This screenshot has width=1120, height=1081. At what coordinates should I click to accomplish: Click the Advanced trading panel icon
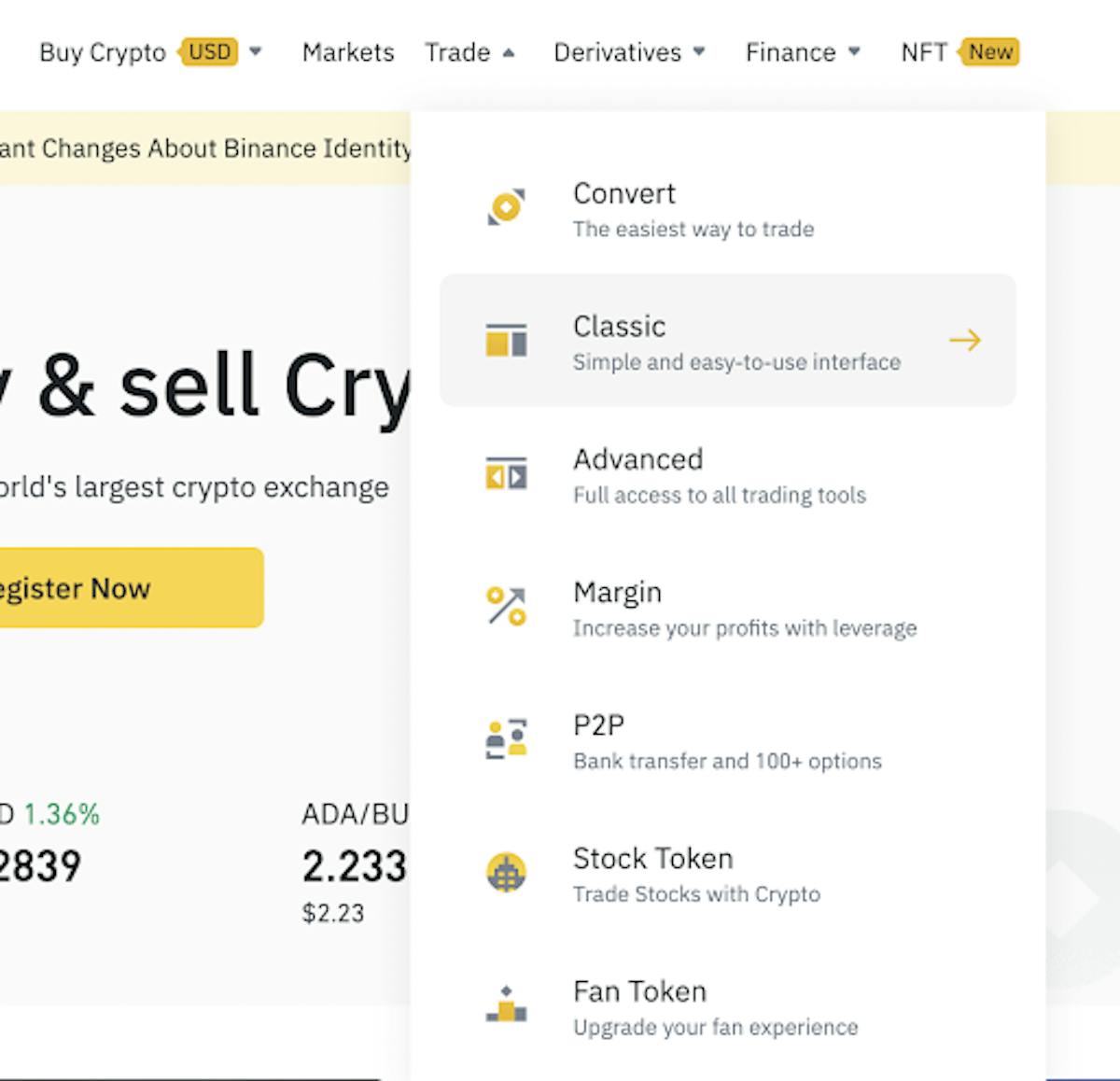[507, 473]
